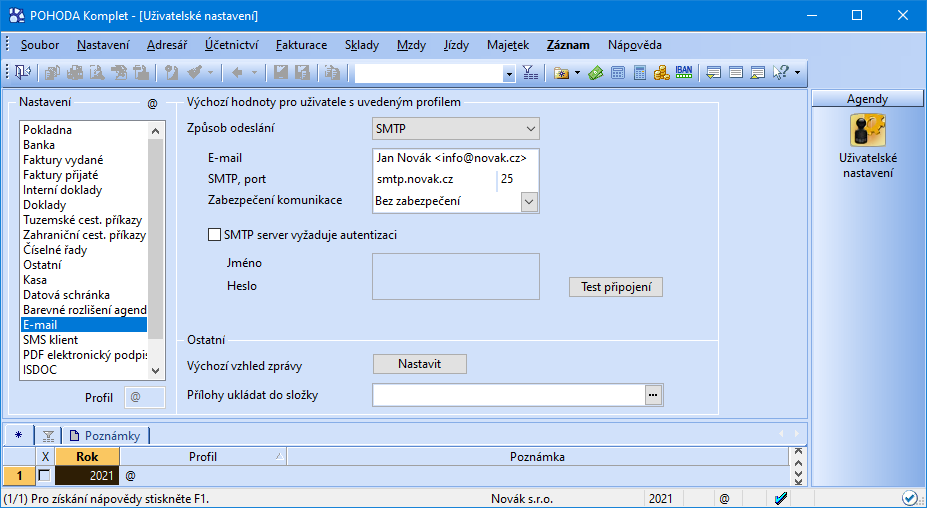Click the Nastavení list scroll-down arrow
Image resolution: width=927 pixels, height=508 pixels.
tap(155, 371)
